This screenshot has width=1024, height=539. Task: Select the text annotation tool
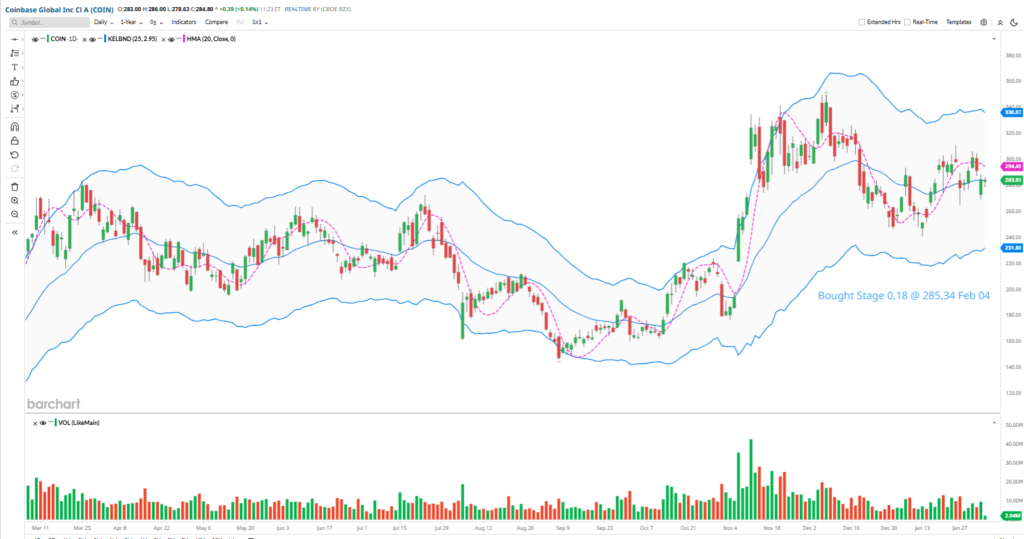tap(14, 67)
